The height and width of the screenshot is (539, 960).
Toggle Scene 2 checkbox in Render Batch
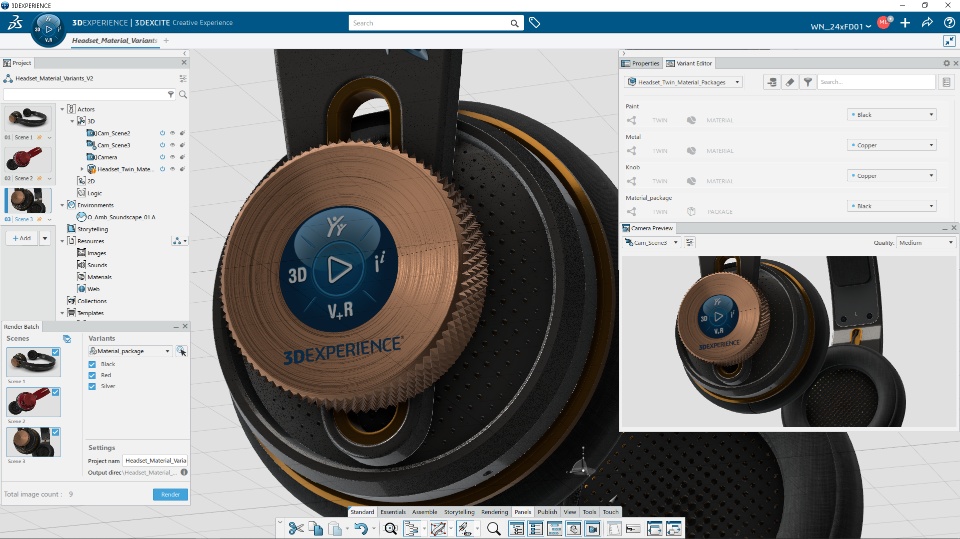[56, 392]
